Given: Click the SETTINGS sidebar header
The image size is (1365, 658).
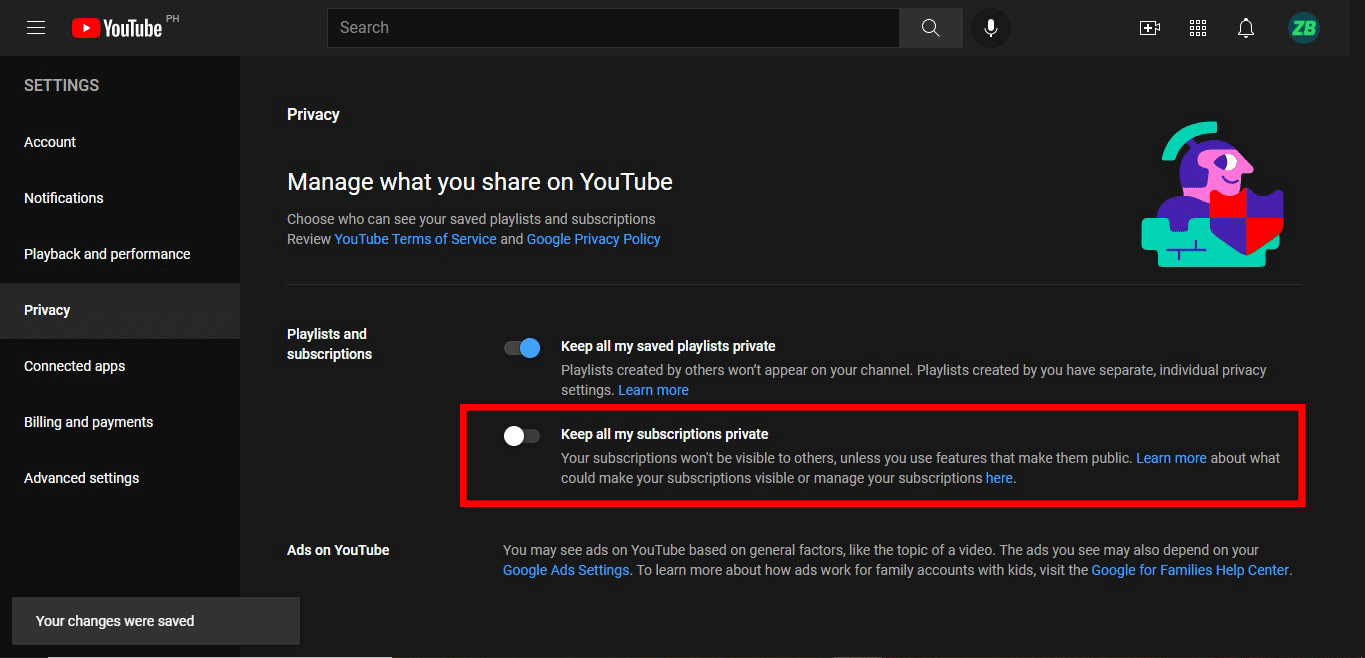Looking at the screenshot, I should pyautogui.click(x=61, y=86).
